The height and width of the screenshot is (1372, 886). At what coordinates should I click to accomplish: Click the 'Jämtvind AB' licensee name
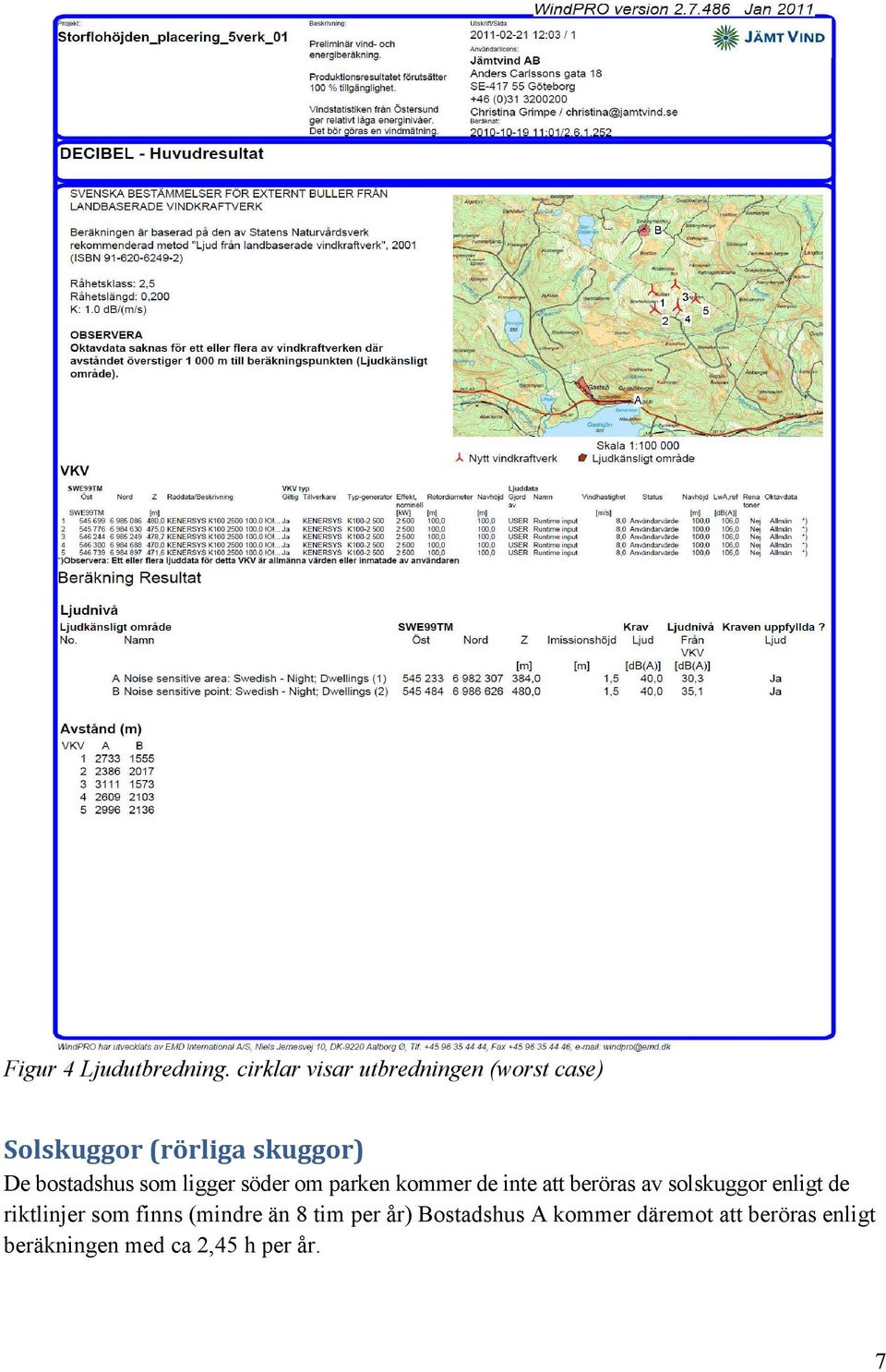(505, 61)
